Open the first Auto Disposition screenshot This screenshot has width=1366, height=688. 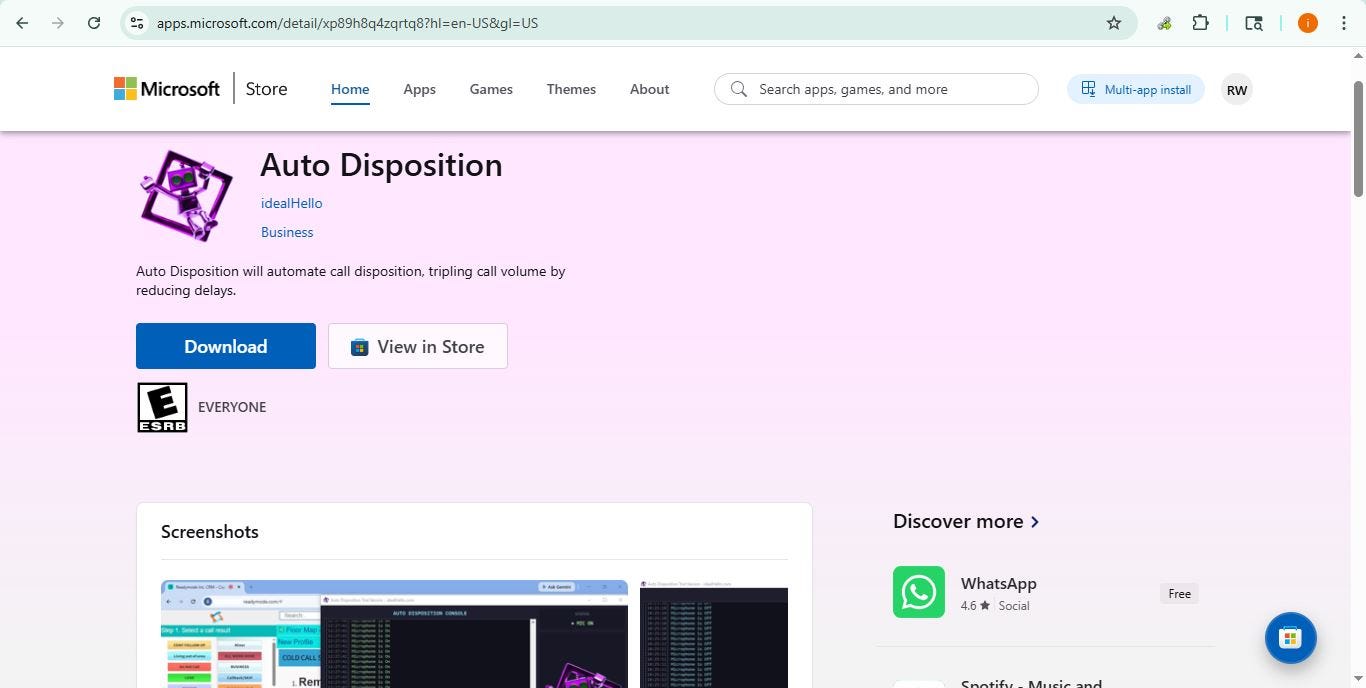point(394,634)
